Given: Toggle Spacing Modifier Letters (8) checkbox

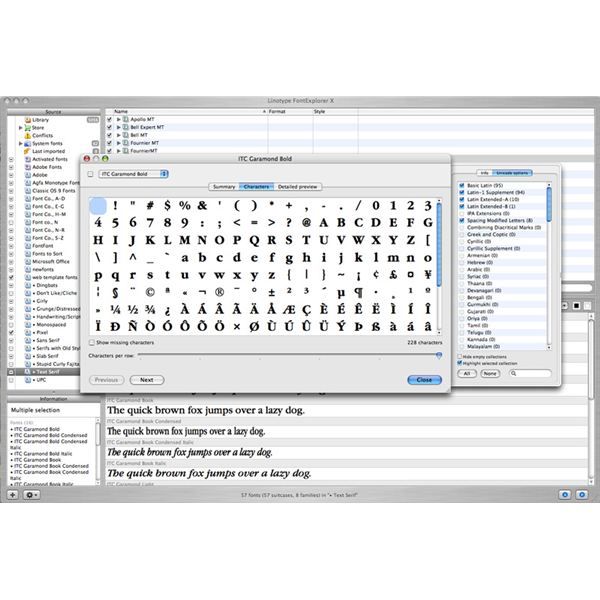Looking at the screenshot, I should click(461, 220).
